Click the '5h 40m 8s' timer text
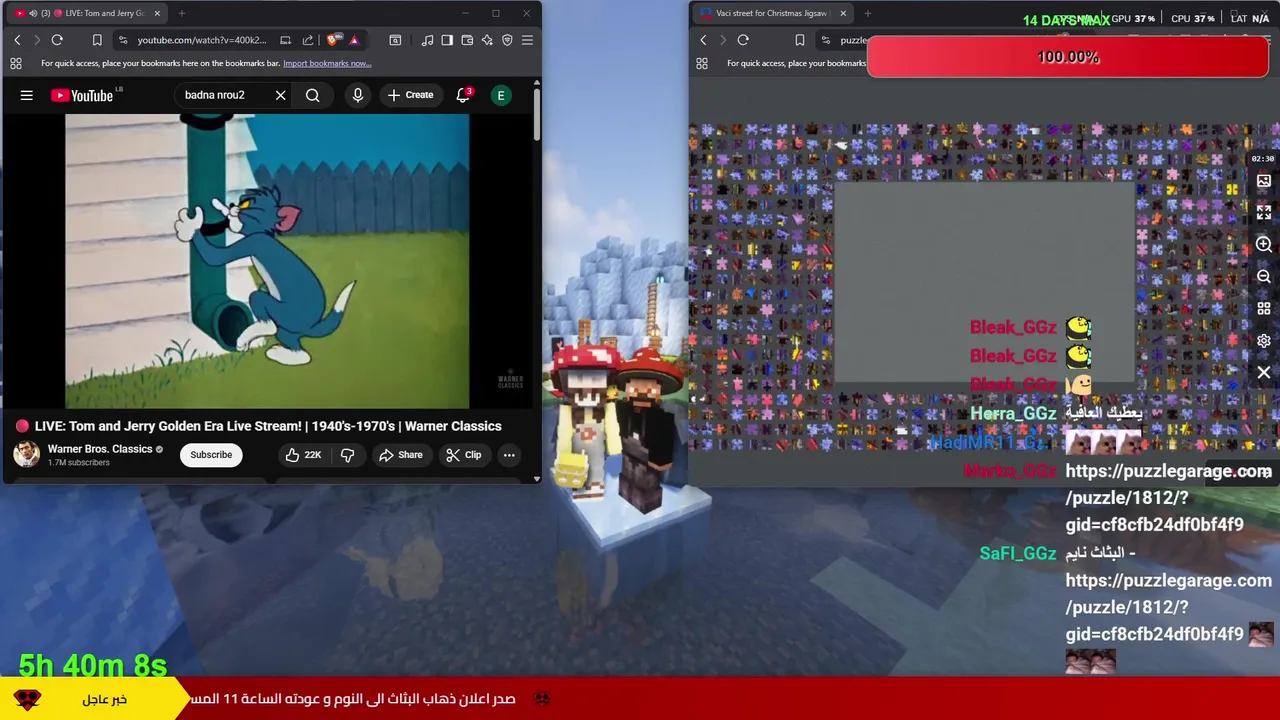This screenshot has width=1280, height=720. coord(93,666)
